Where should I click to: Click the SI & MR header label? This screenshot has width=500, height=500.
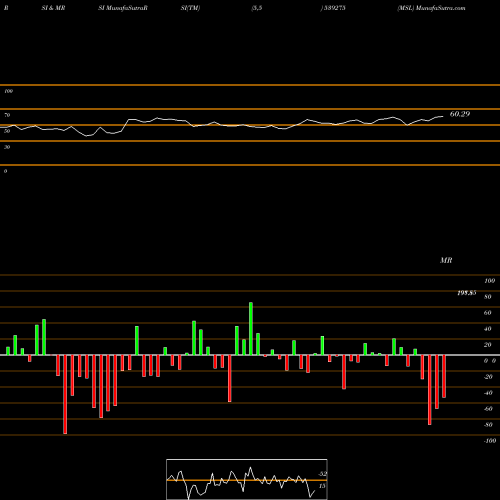pos(53,8)
